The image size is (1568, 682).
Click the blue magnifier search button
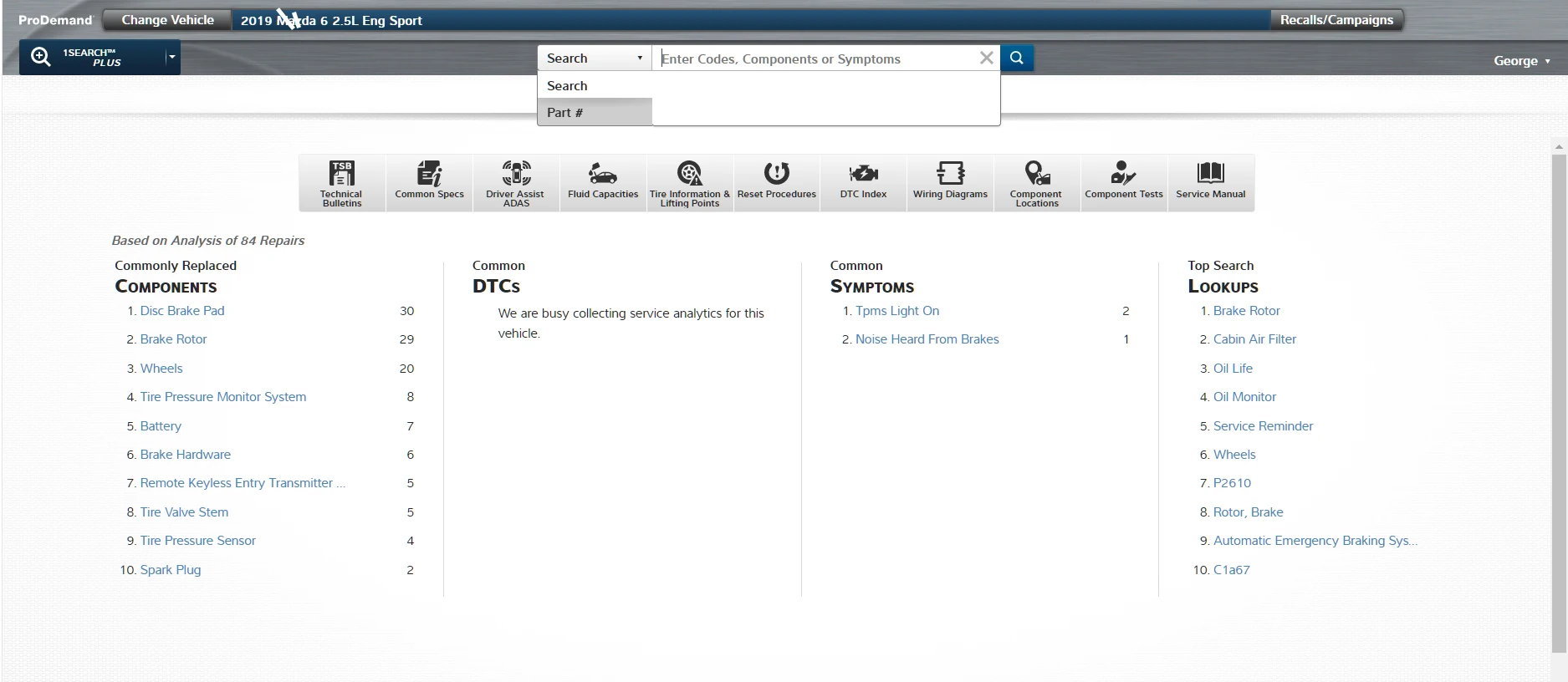click(1017, 58)
